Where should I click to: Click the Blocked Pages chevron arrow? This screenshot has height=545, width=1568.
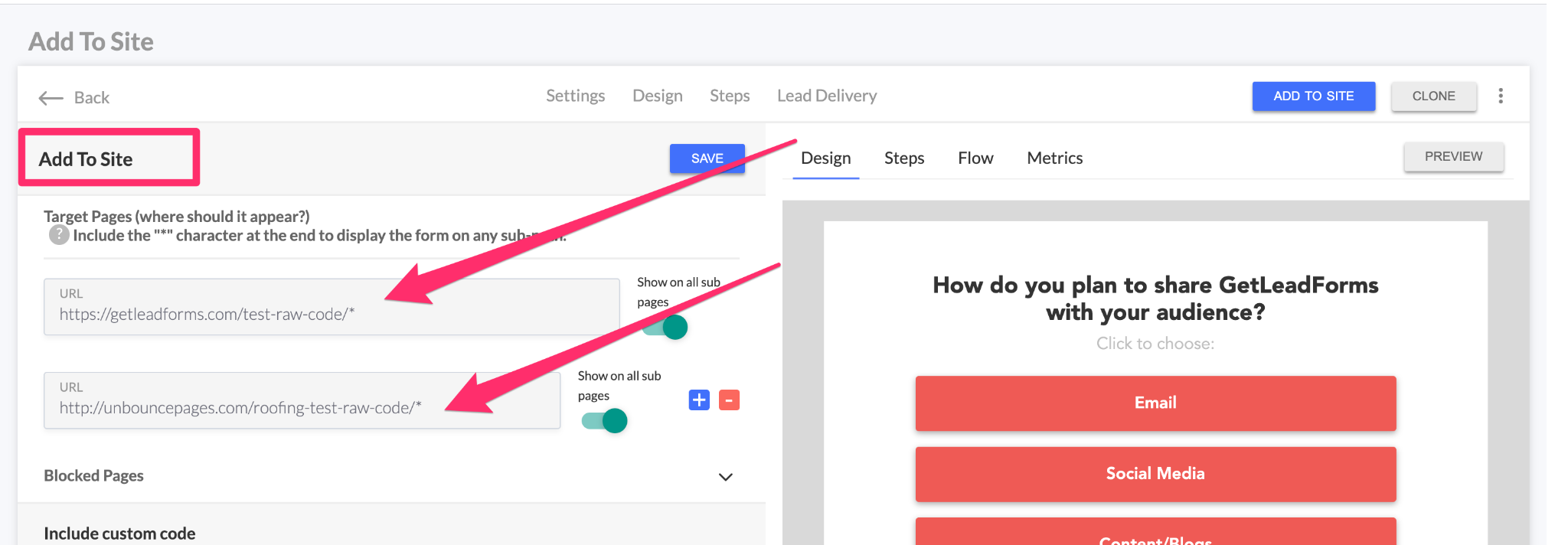tap(725, 477)
